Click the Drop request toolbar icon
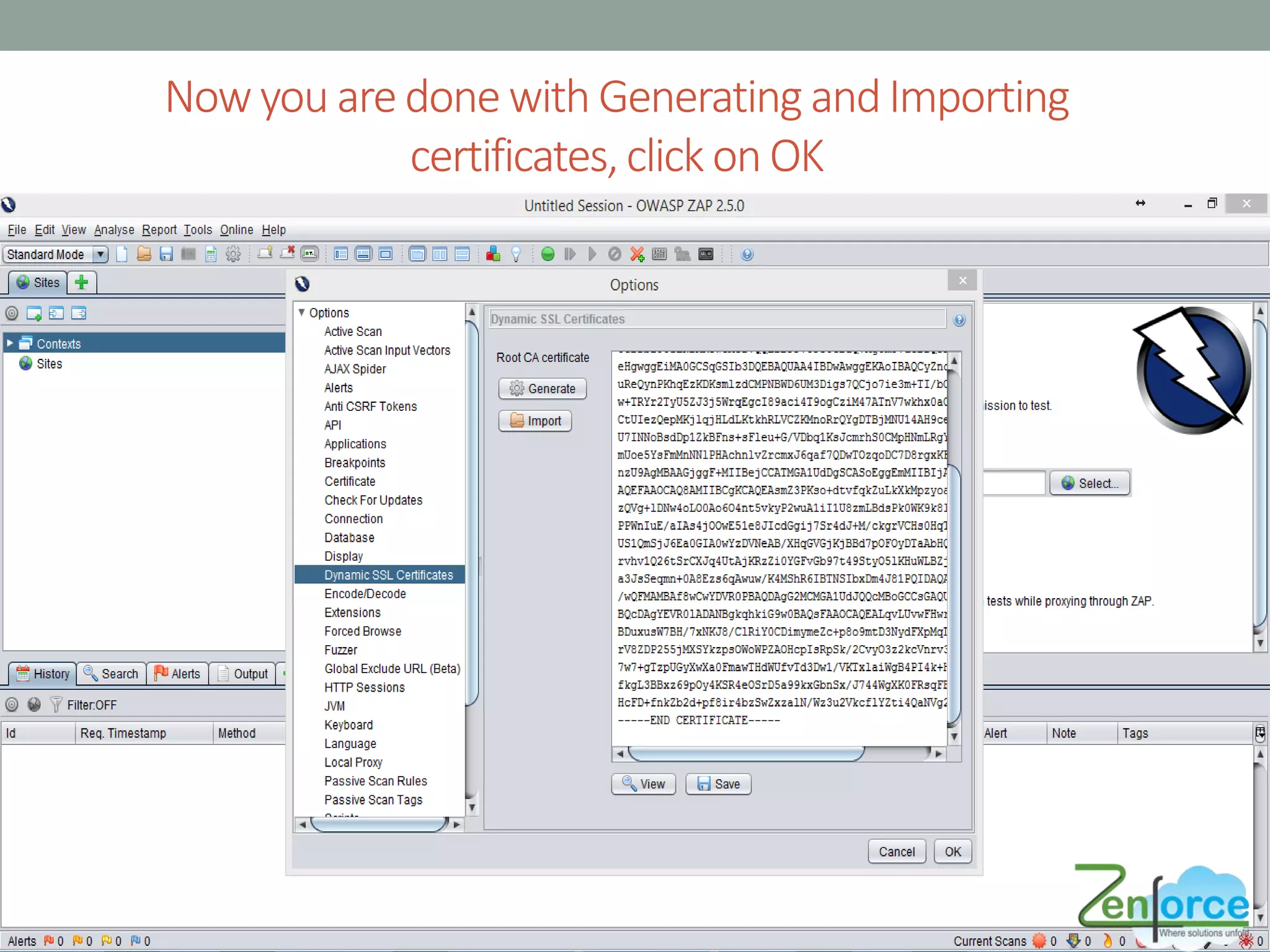Viewport: 1270px width, 952px height. click(x=615, y=254)
